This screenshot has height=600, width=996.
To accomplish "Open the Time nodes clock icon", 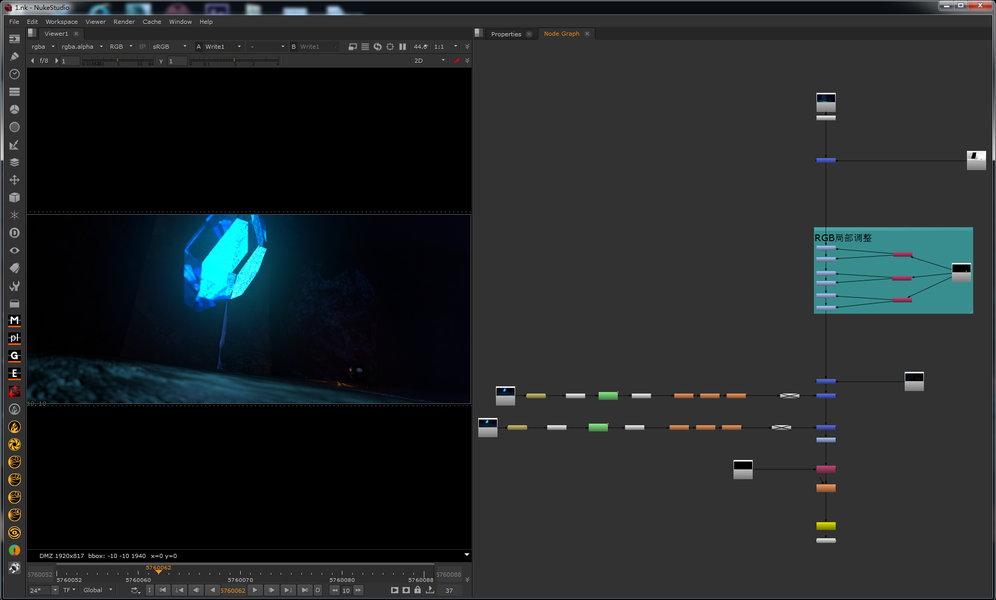I will point(14,74).
